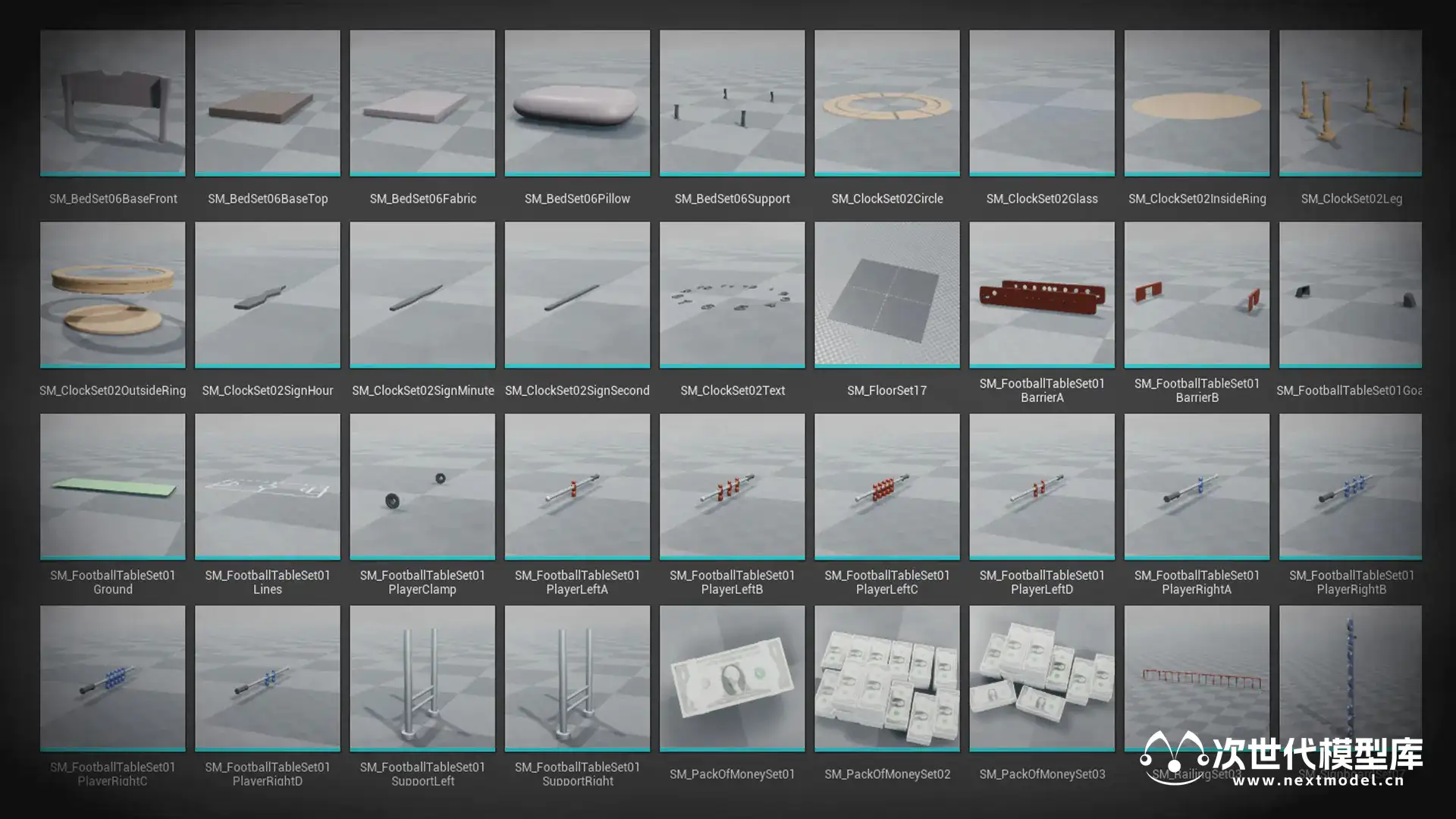Select the SM_ClockSet02Leg asset thumbnail
The width and height of the screenshot is (1456, 819).
1350,103
